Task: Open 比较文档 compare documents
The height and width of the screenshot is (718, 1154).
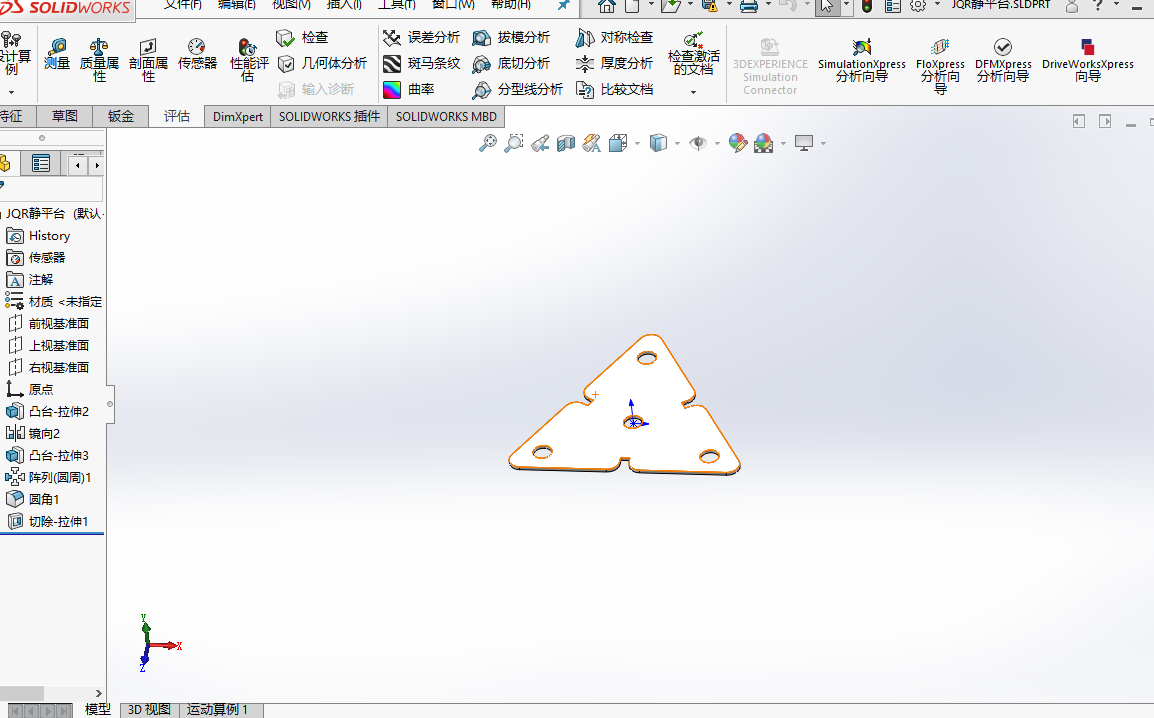Action: coord(615,90)
